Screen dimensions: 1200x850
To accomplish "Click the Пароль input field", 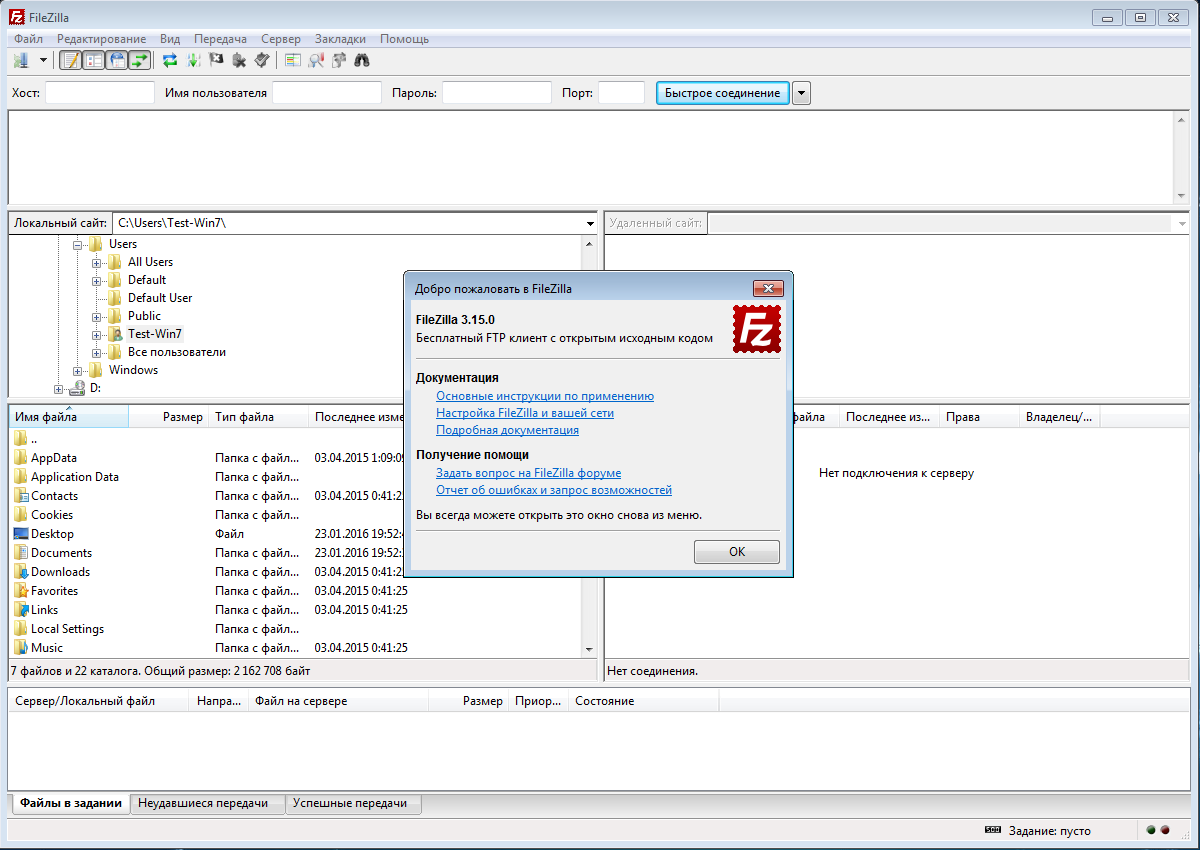I will click(x=497, y=93).
